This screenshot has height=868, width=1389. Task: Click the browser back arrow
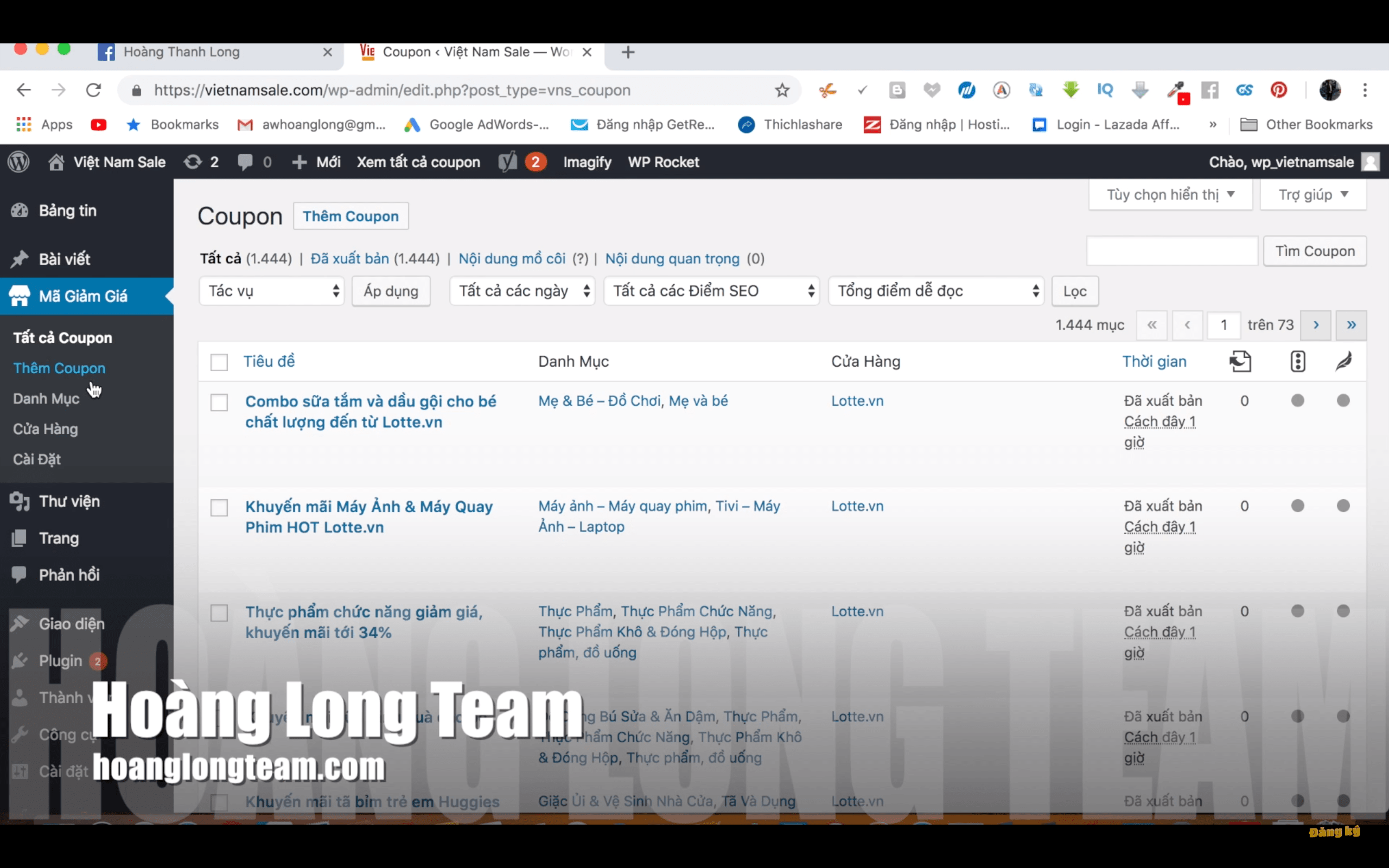[23, 90]
